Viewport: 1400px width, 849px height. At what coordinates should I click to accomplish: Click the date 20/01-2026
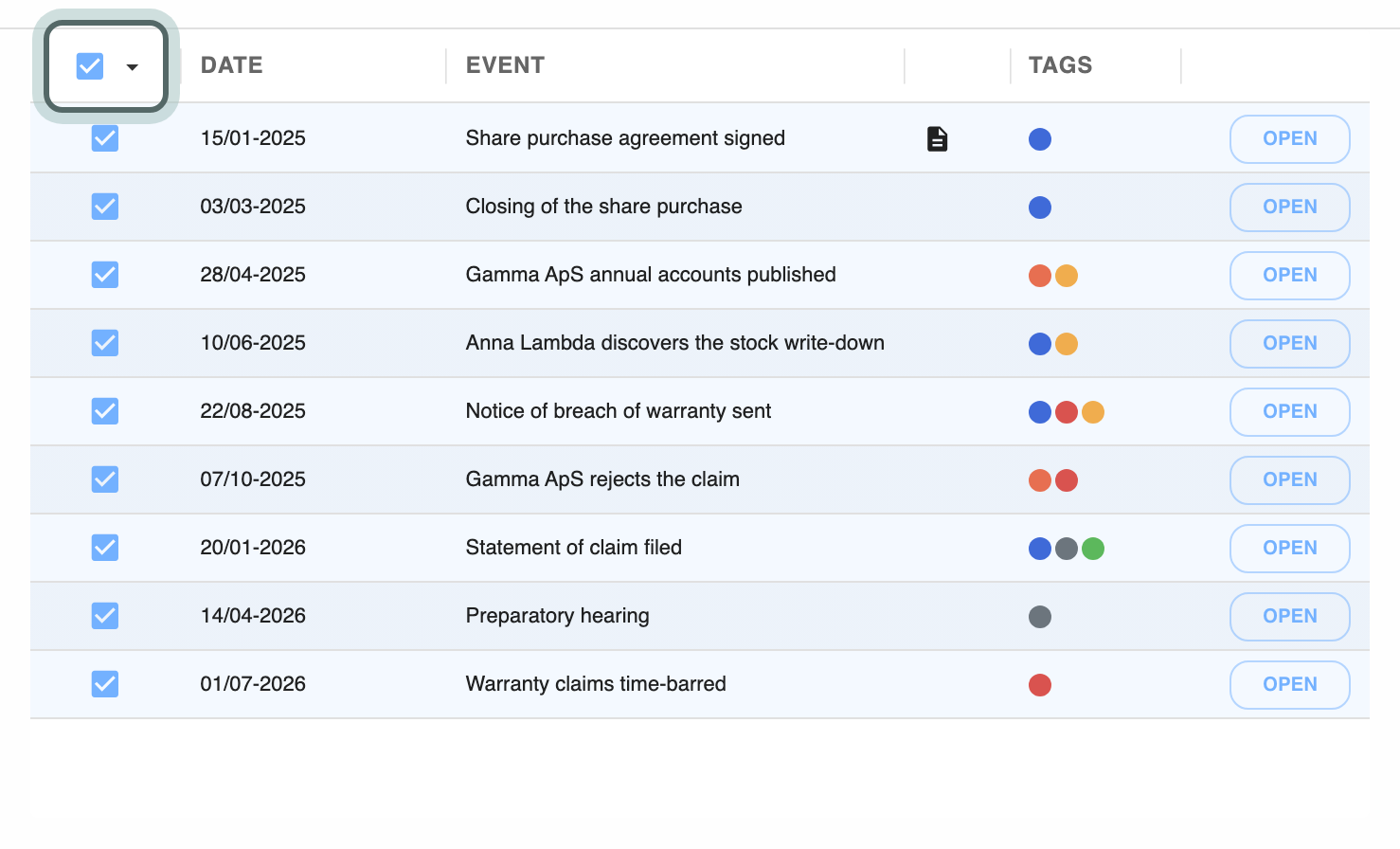(x=253, y=548)
